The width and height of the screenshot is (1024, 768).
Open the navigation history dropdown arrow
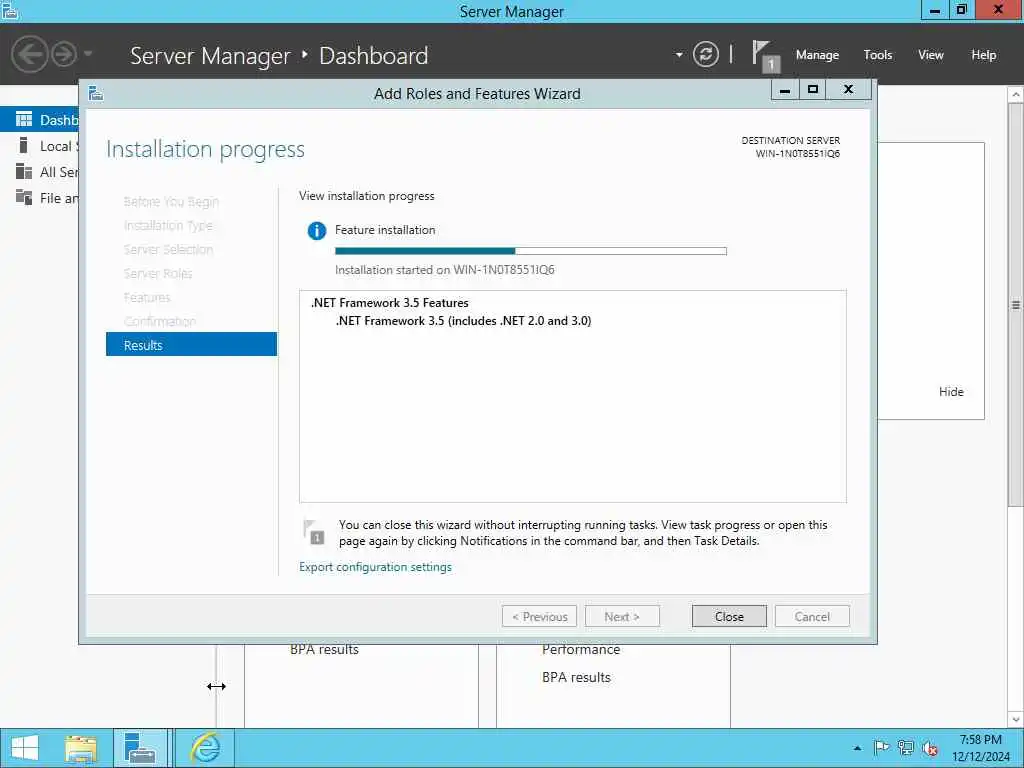tap(88, 54)
